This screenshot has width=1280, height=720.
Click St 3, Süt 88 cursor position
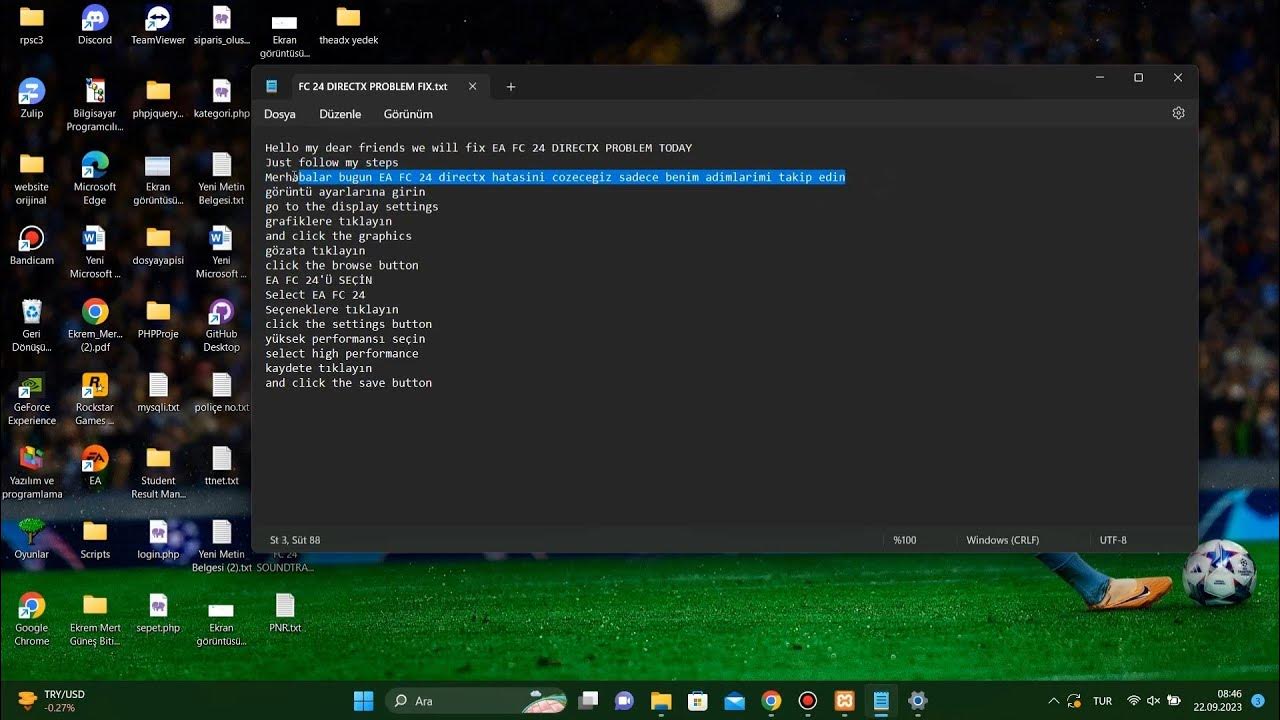coord(295,540)
